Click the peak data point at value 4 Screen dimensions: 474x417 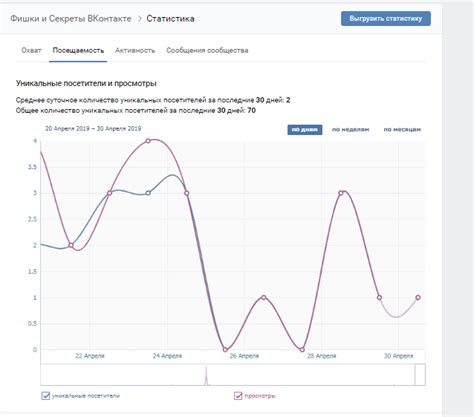tap(148, 141)
